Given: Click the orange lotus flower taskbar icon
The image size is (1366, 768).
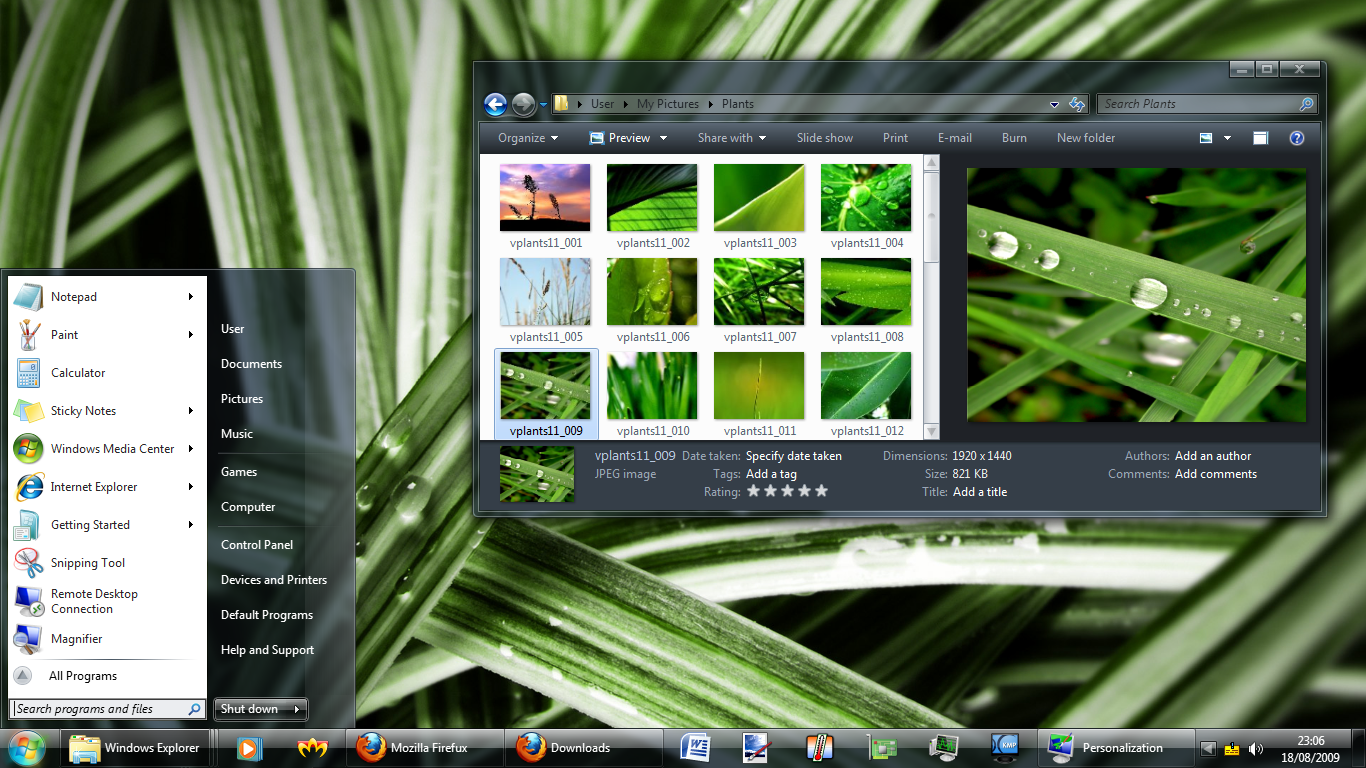Looking at the screenshot, I should click(x=313, y=748).
